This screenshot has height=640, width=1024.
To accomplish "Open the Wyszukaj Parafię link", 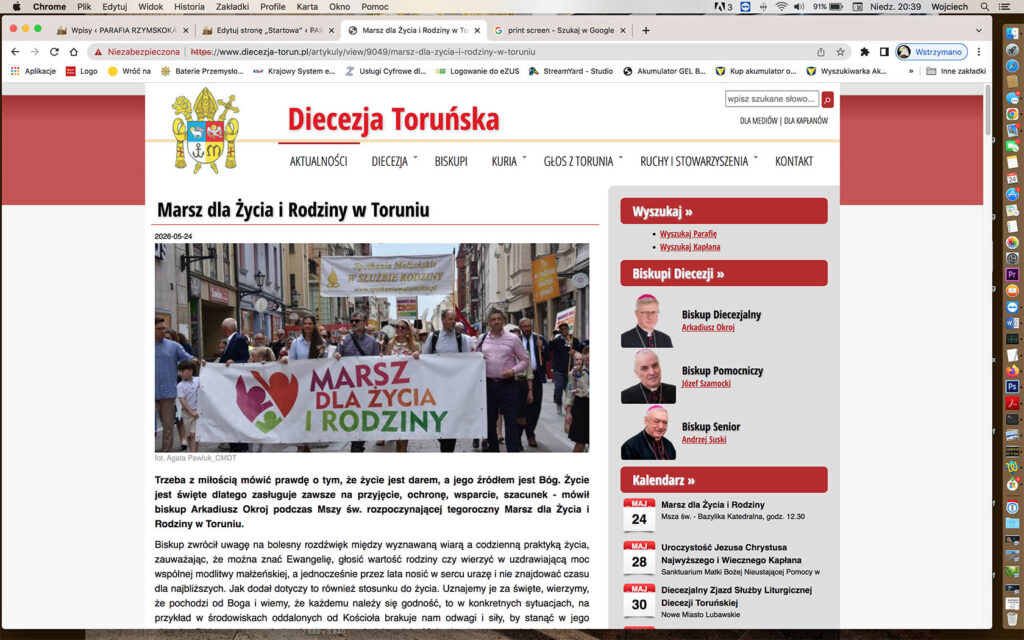I will click(x=688, y=234).
